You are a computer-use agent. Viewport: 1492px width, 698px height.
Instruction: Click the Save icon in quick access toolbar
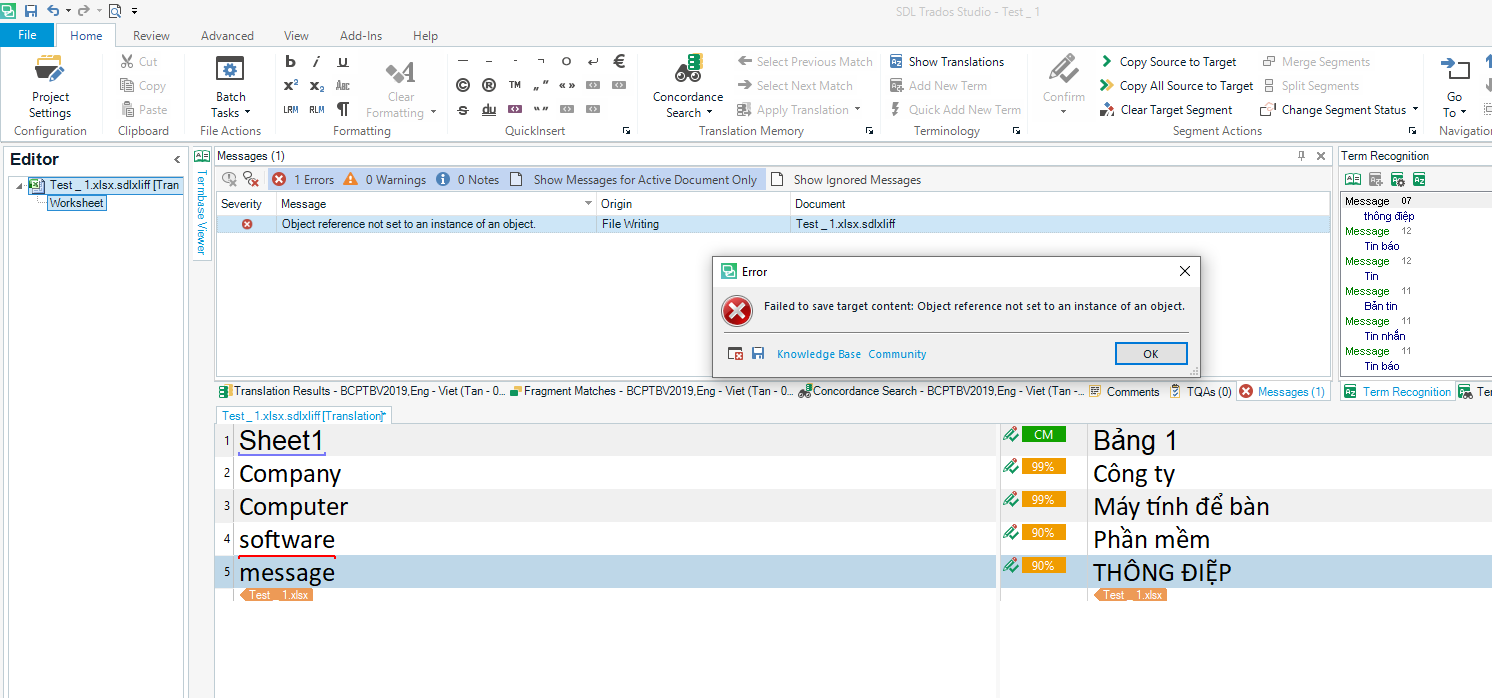[31, 10]
